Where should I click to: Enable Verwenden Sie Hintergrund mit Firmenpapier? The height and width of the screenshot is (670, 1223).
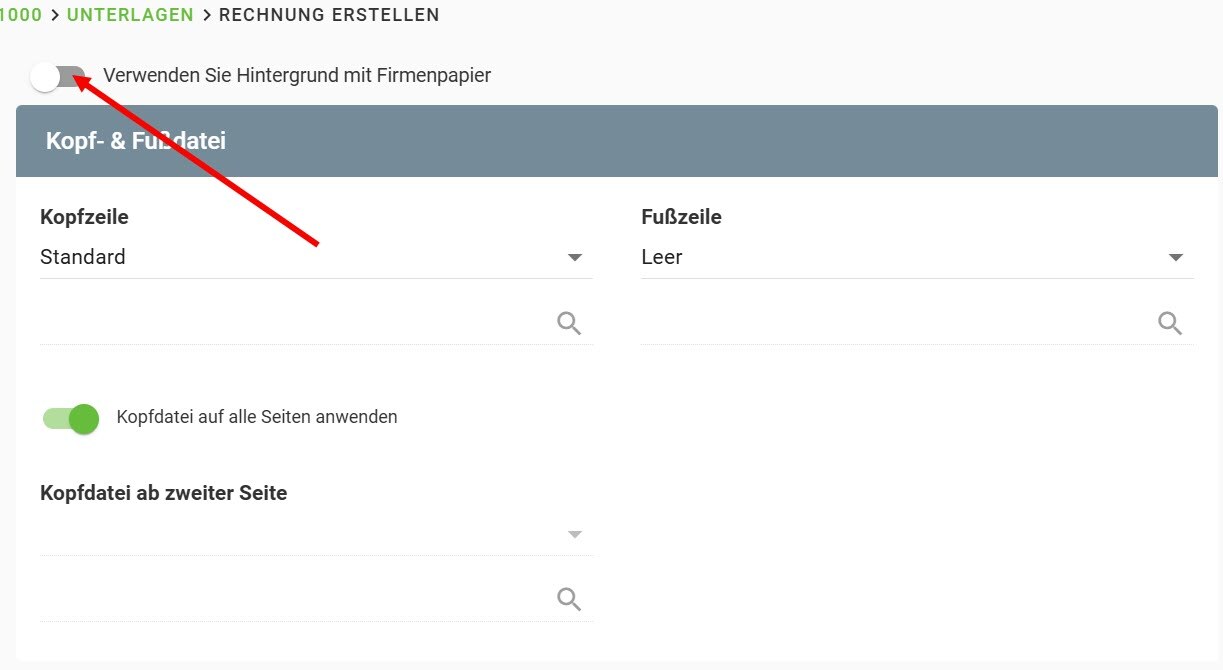click(x=59, y=76)
